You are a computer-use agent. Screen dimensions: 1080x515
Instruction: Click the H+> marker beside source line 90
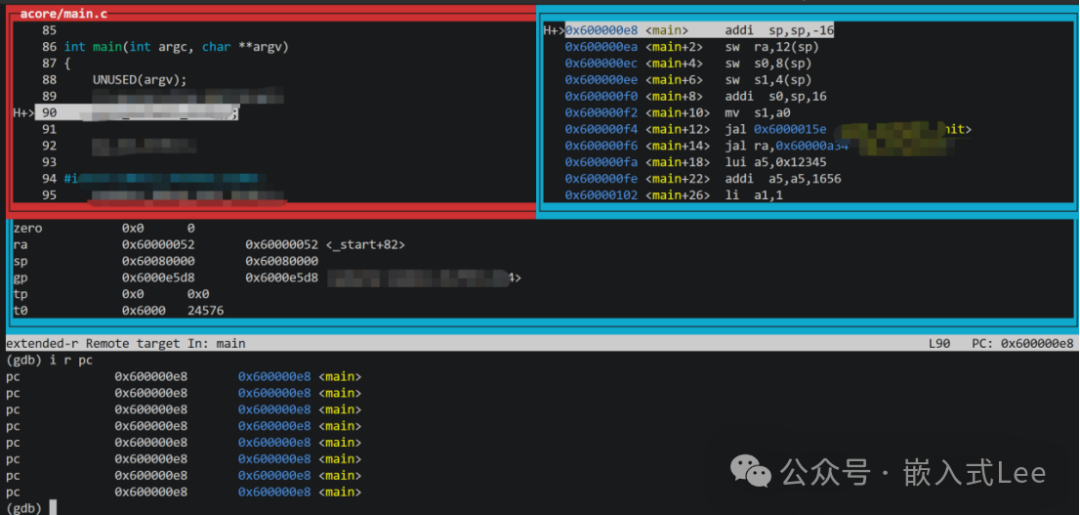(x=23, y=113)
